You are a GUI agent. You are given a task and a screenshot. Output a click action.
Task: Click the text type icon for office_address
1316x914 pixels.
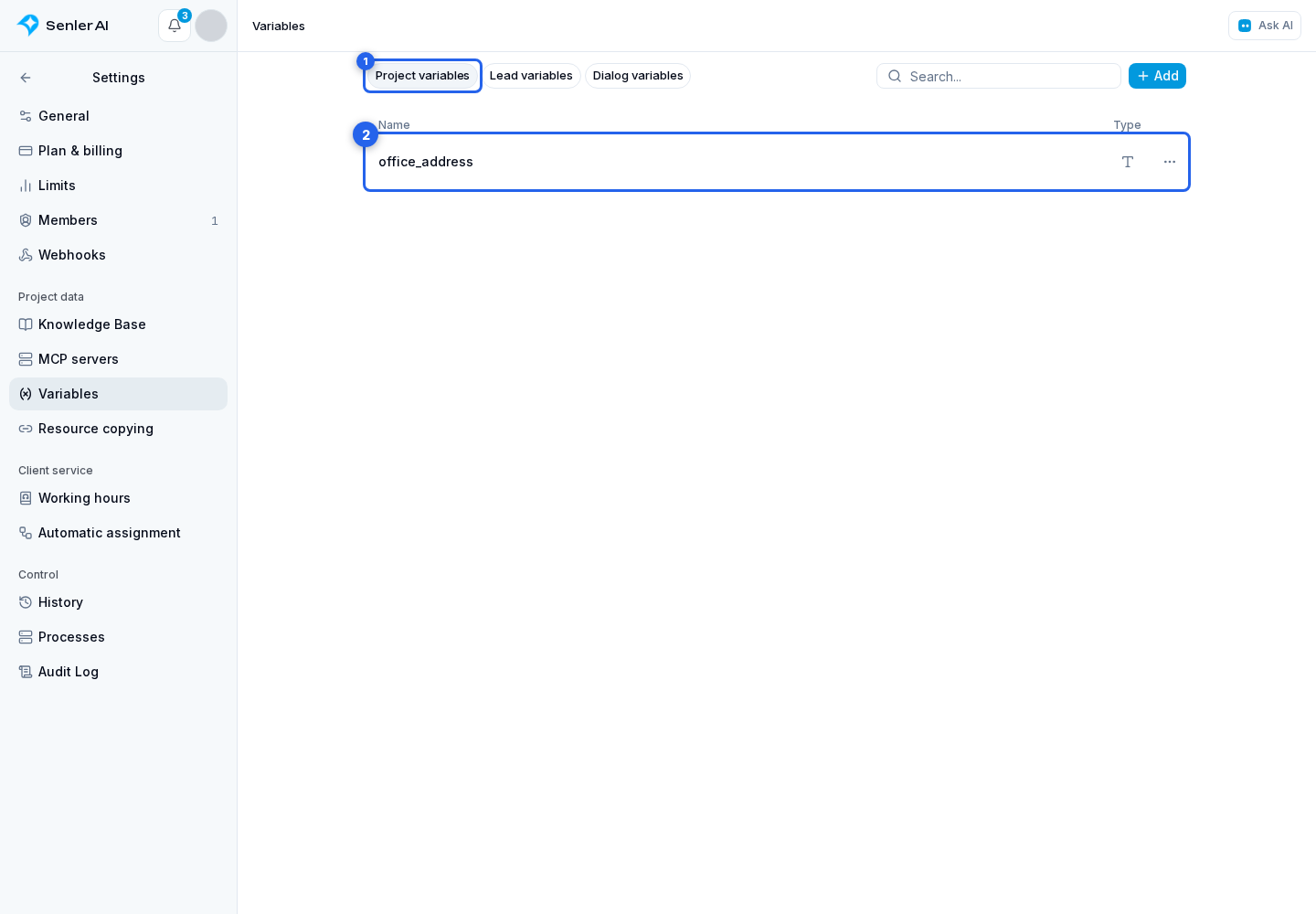1128,162
